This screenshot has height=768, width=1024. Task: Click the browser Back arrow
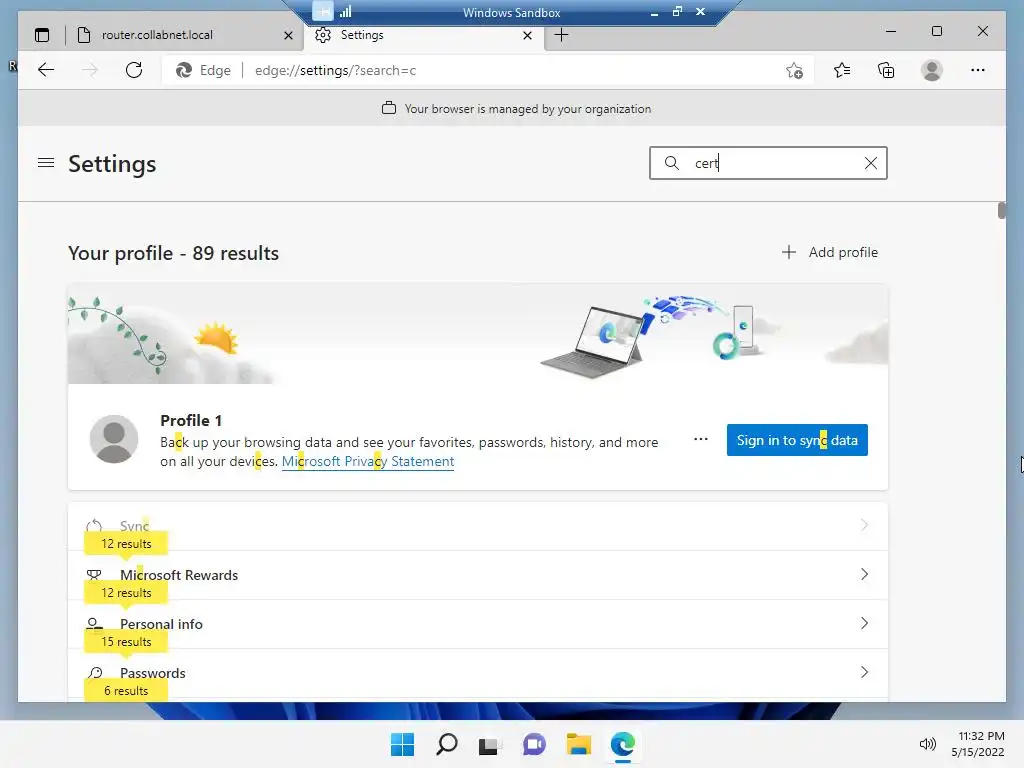pyautogui.click(x=46, y=70)
